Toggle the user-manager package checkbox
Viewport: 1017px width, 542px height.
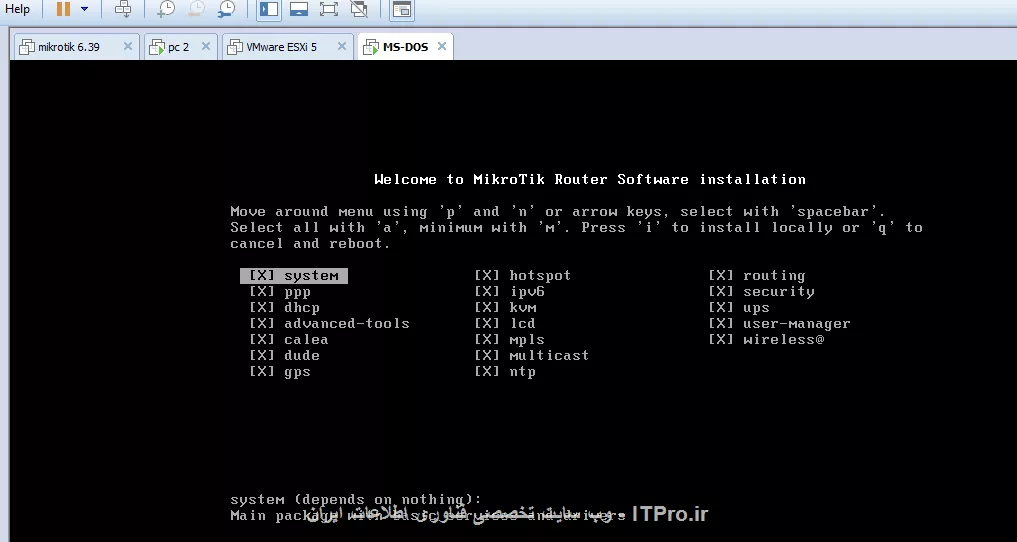click(x=721, y=324)
